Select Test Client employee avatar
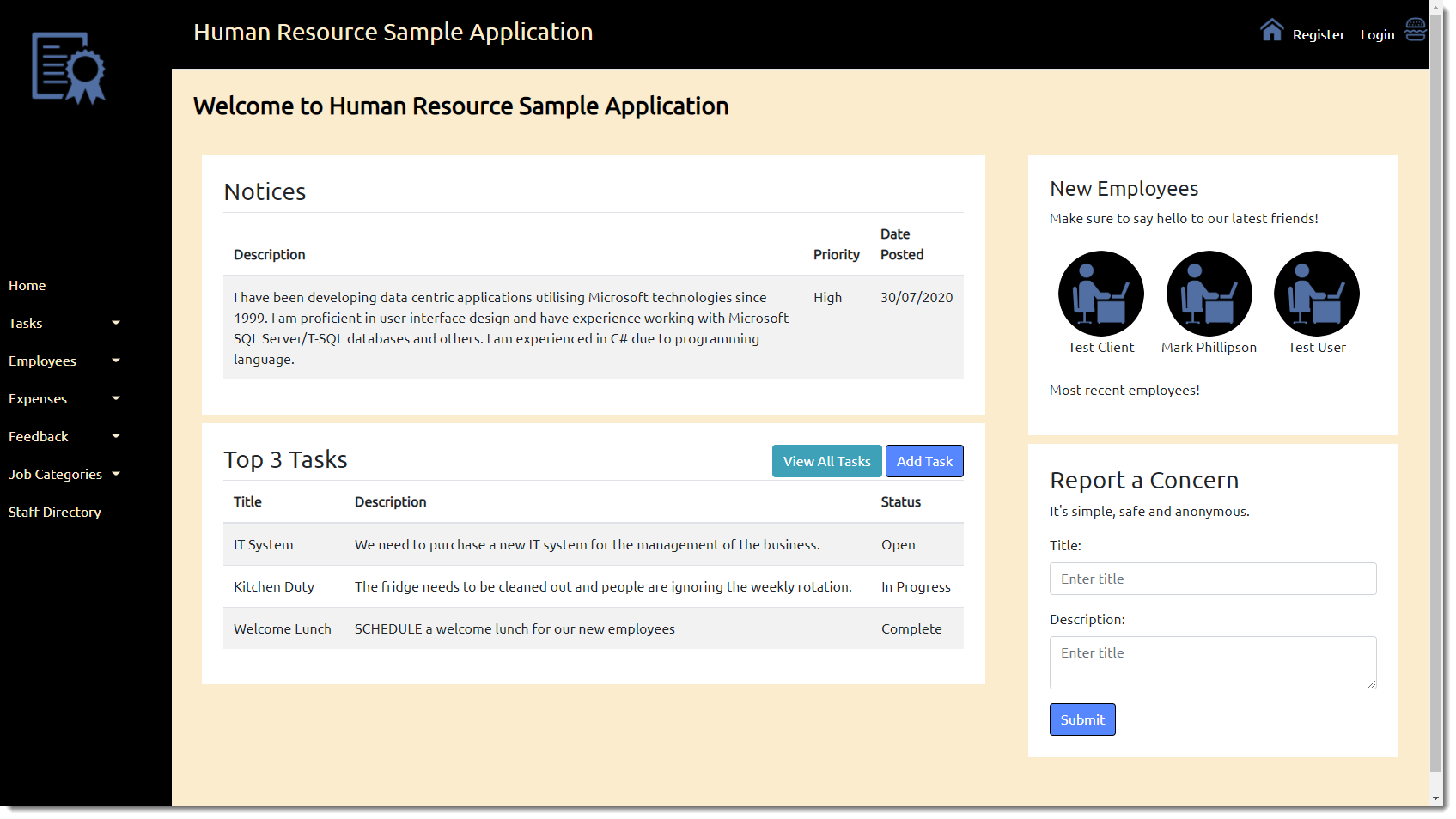 (x=1100, y=294)
